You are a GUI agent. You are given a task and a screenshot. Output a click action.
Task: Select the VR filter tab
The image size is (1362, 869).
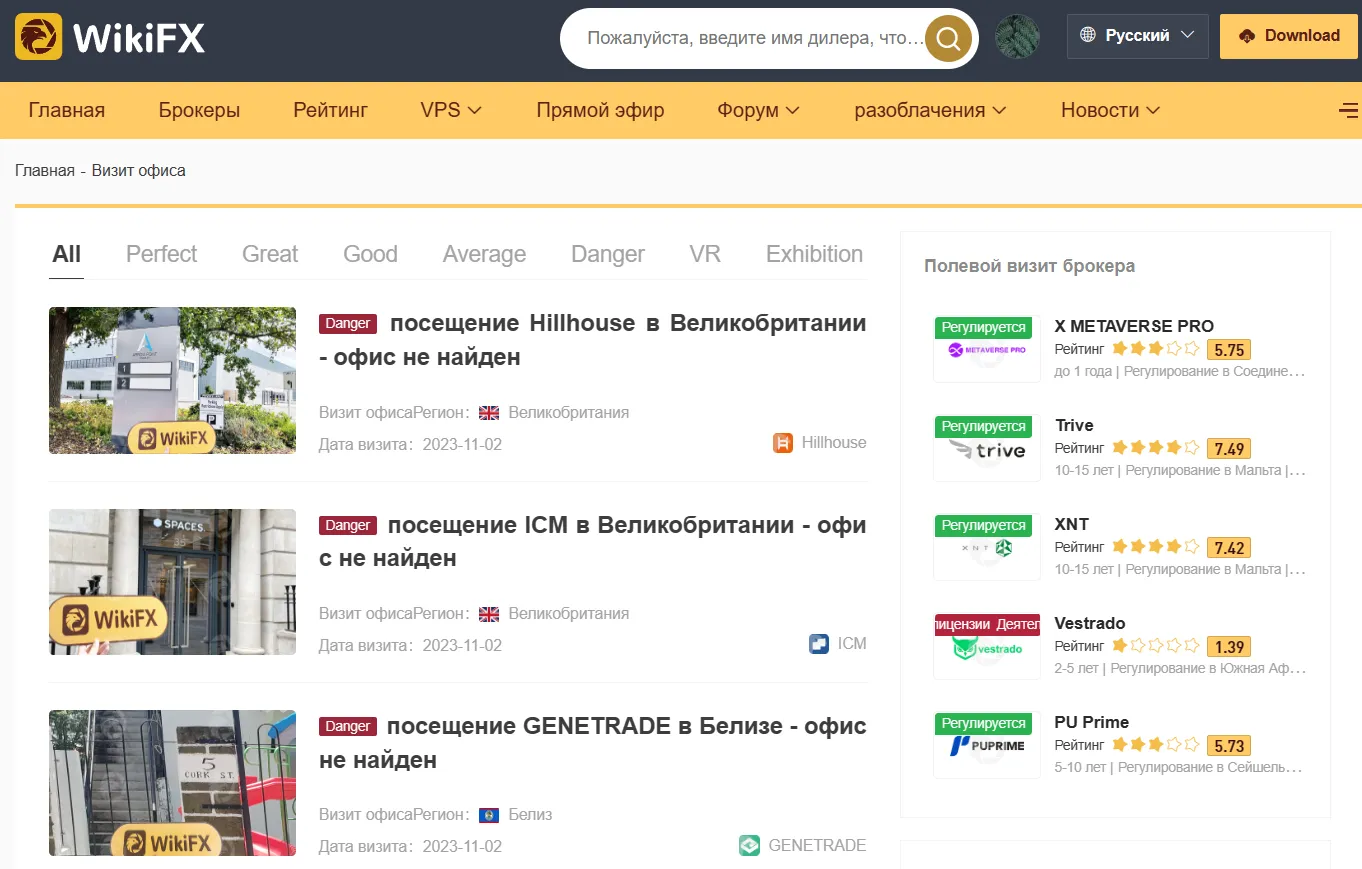pyautogui.click(x=705, y=254)
